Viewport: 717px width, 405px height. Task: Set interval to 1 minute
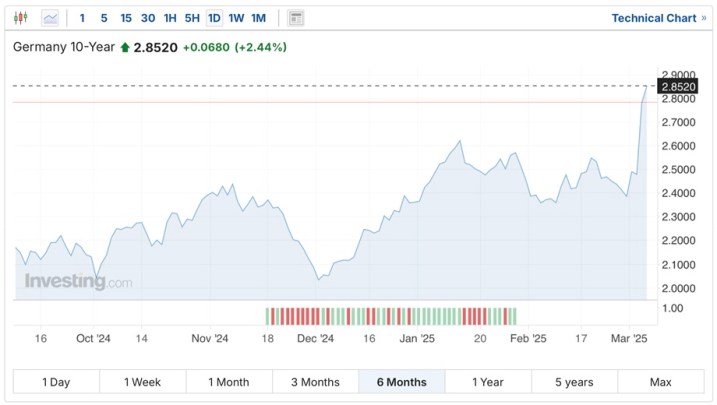82,18
